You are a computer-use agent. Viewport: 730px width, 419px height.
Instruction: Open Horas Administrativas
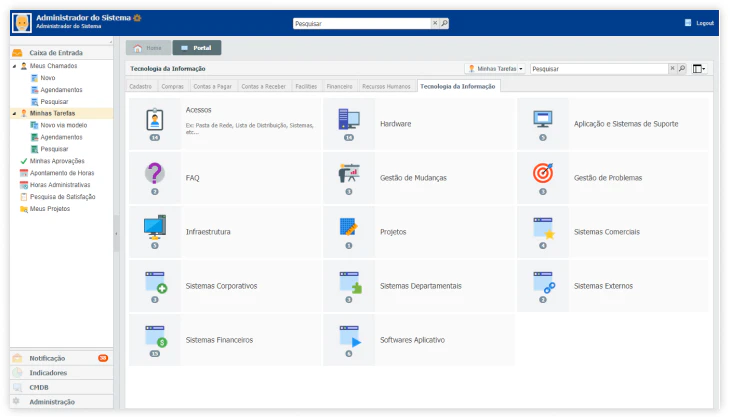[x=55, y=185]
